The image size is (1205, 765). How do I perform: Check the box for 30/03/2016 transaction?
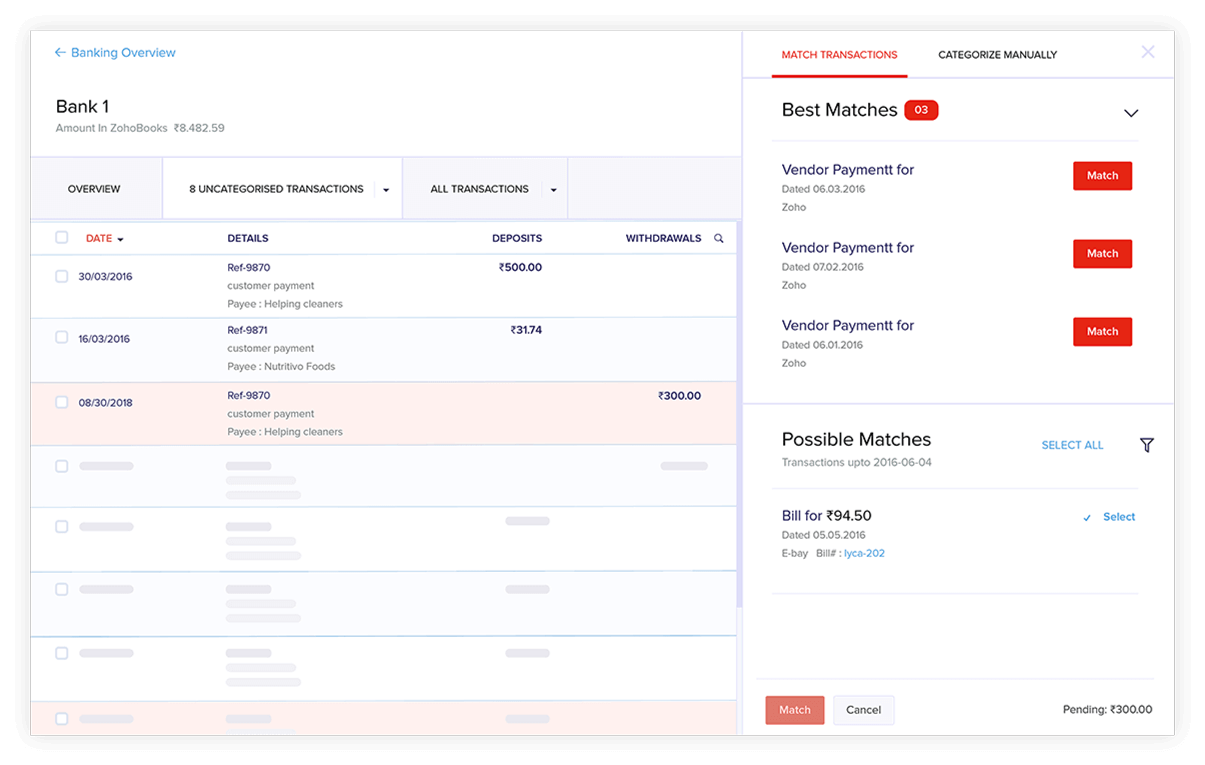tap(62, 276)
